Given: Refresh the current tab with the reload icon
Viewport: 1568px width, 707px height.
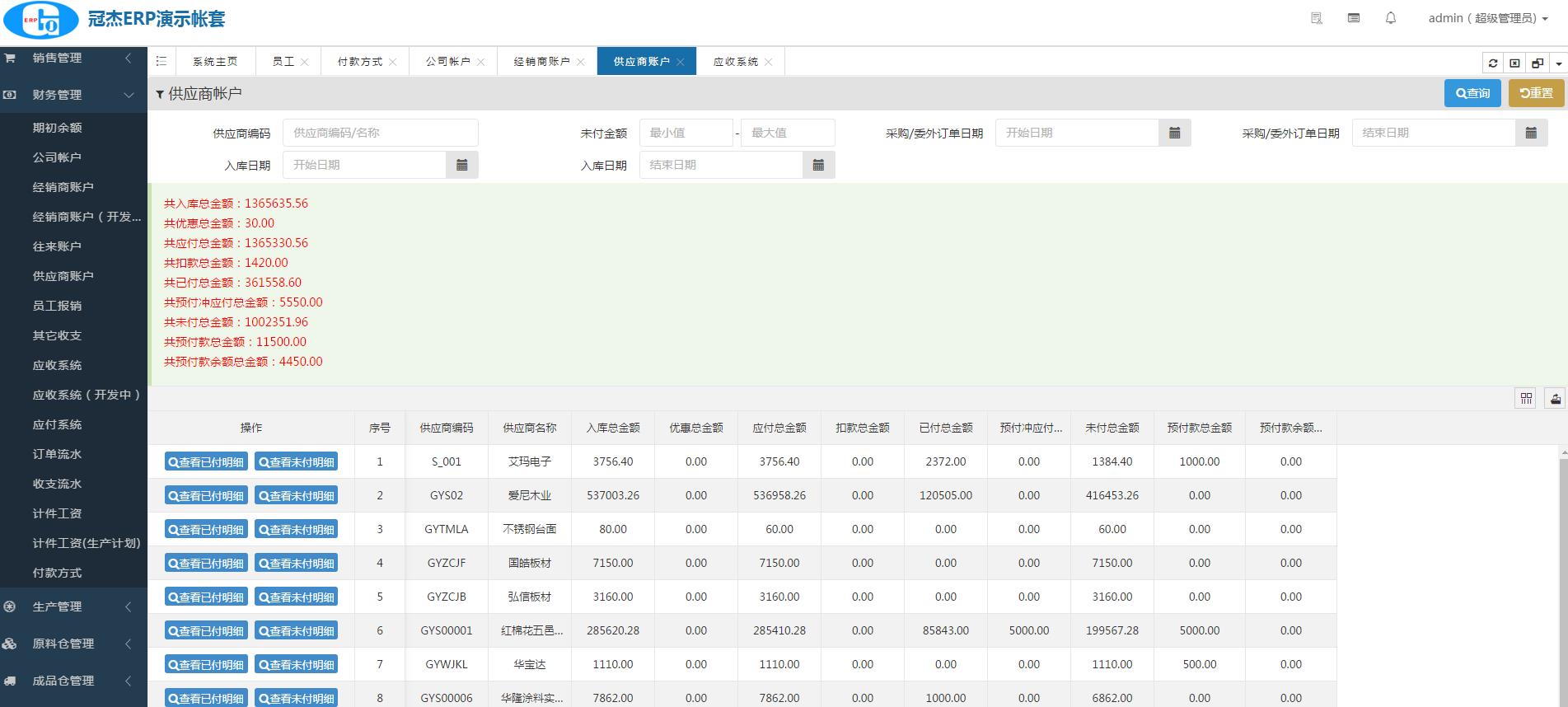Looking at the screenshot, I should tap(1492, 63).
